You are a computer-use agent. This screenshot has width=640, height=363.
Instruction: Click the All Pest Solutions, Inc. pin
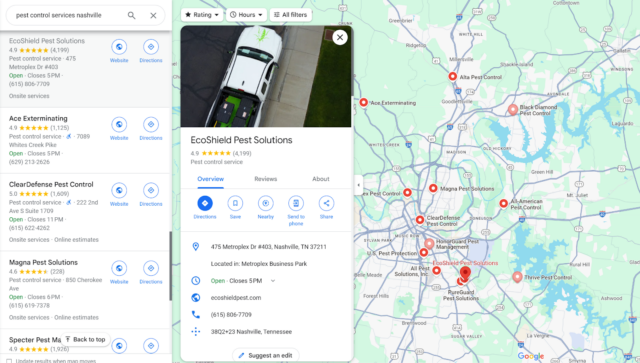(436, 270)
